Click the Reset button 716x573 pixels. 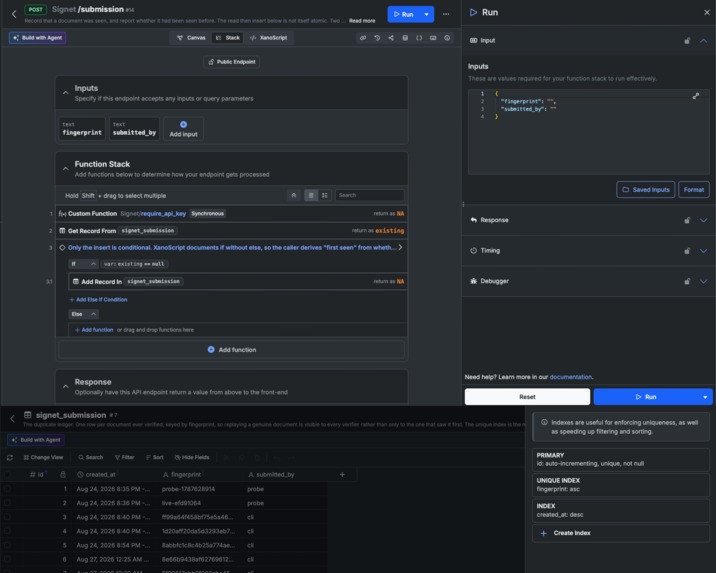527,397
